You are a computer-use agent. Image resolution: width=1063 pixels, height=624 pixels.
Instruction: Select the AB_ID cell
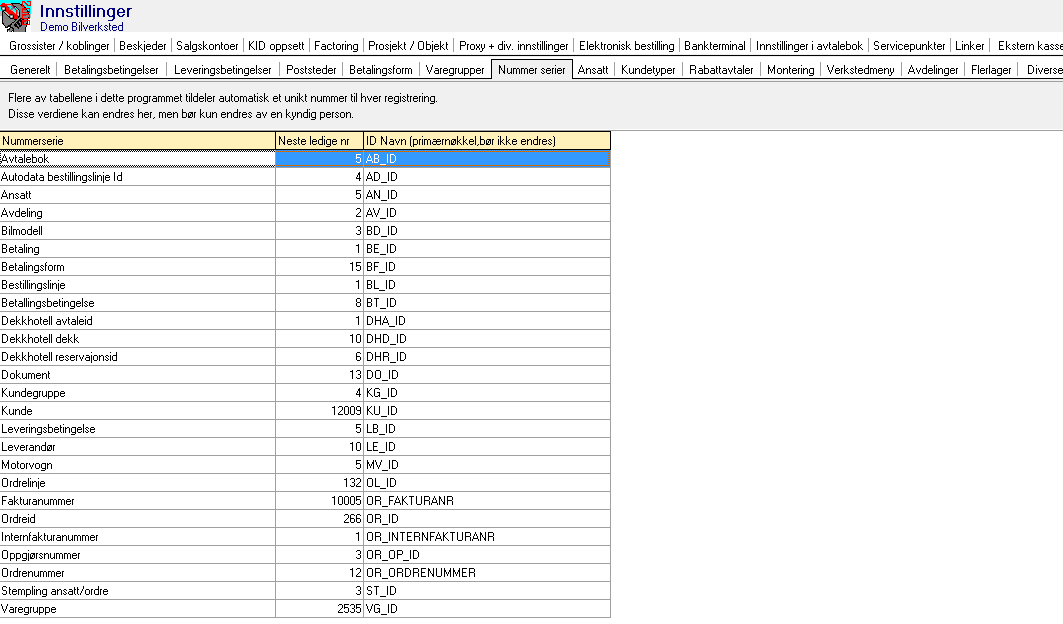(x=487, y=159)
